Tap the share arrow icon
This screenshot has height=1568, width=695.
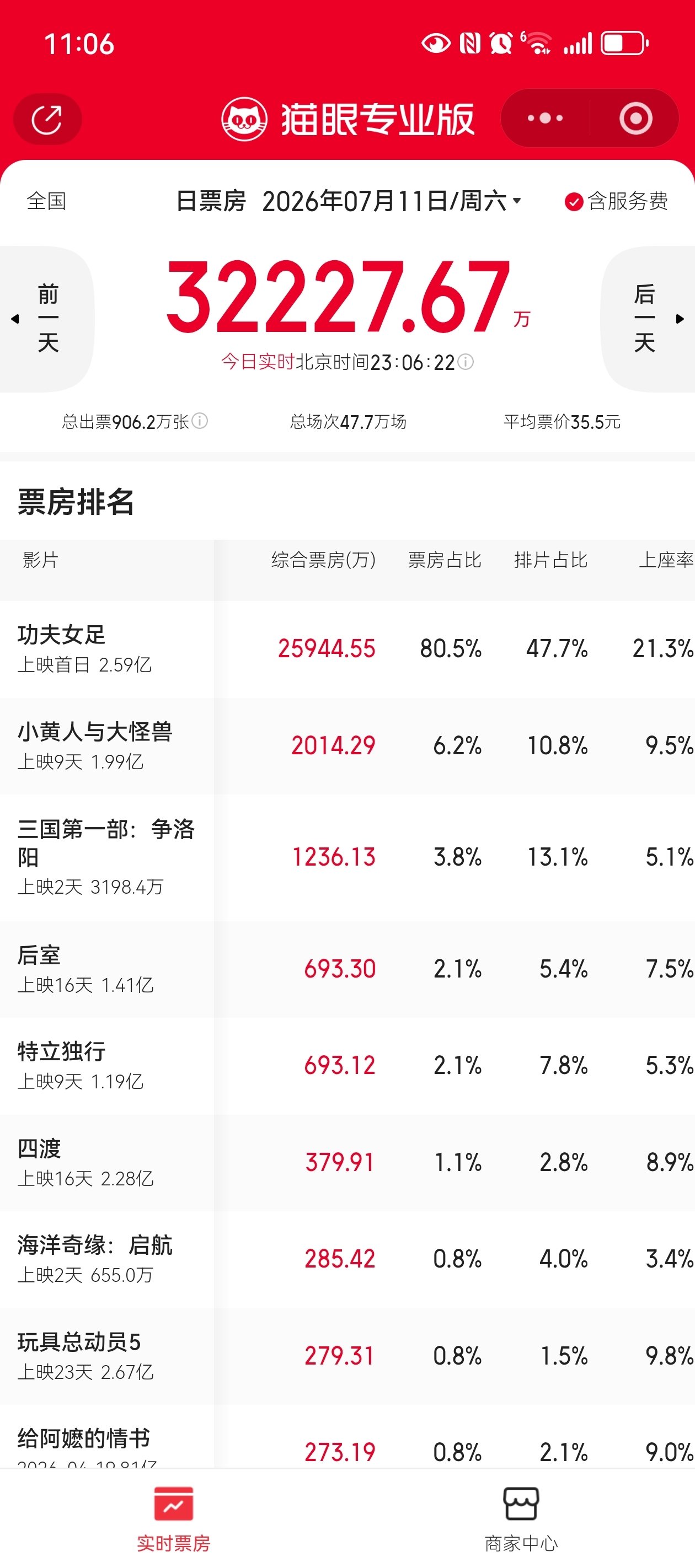(x=47, y=119)
